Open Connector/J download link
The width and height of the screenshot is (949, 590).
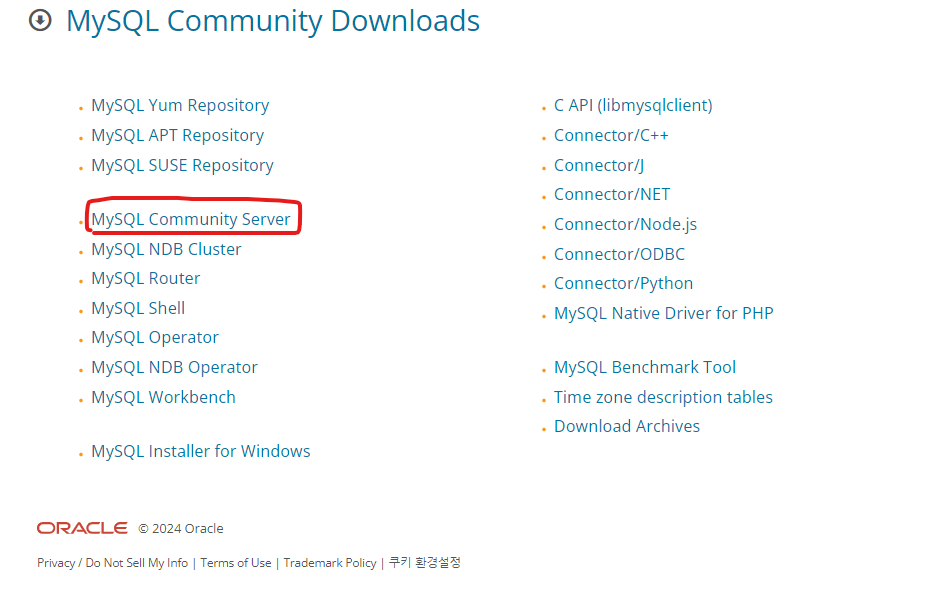599,165
